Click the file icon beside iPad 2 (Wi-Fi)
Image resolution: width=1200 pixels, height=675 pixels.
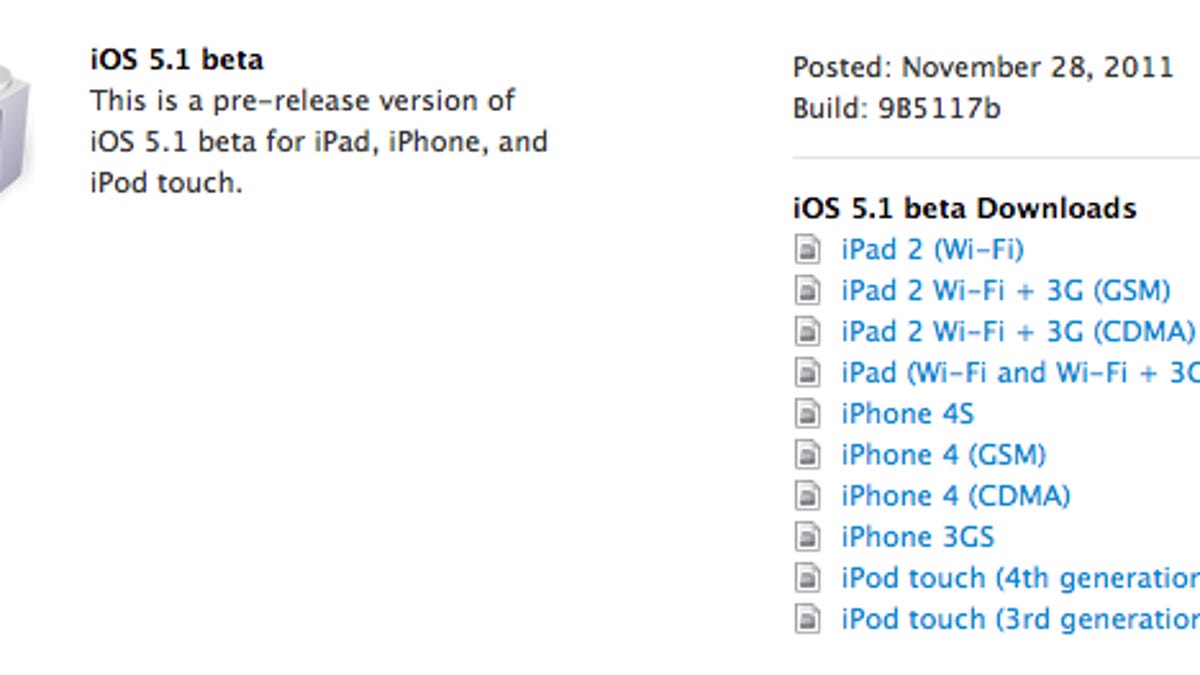click(807, 249)
